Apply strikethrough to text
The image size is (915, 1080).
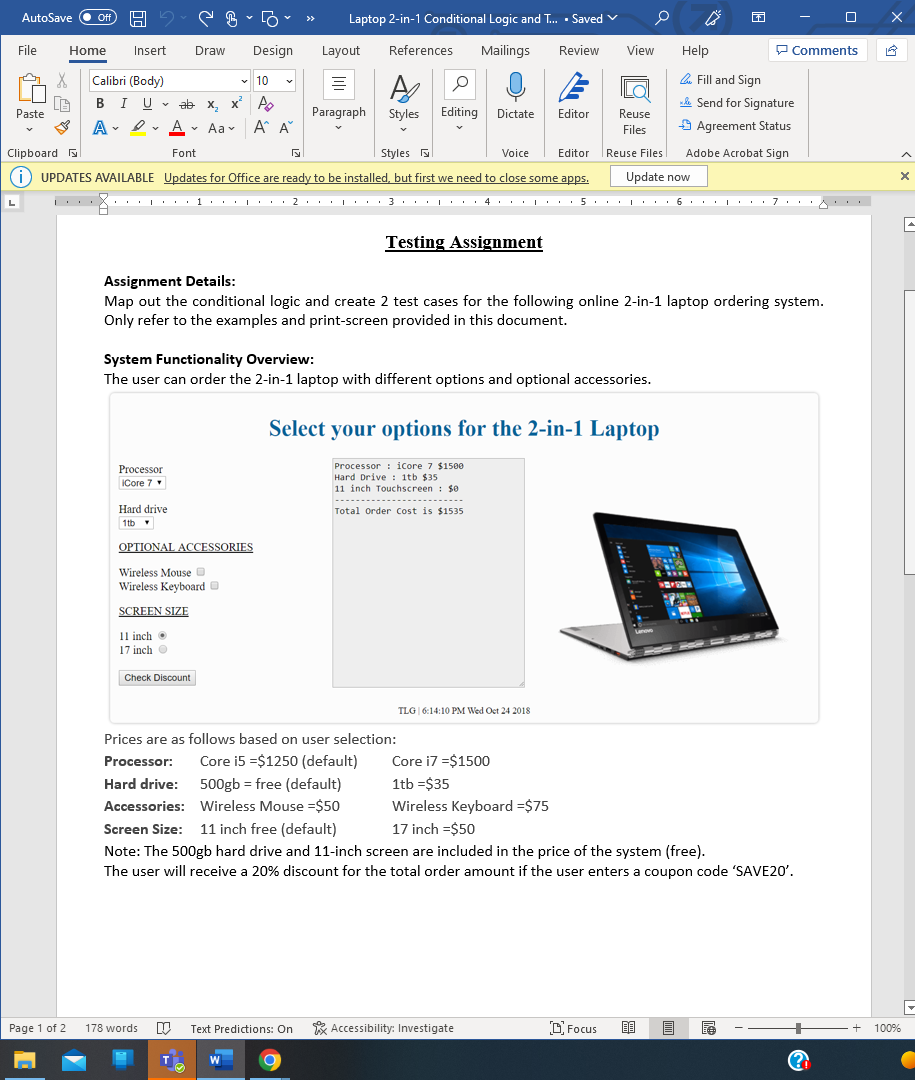pyautogui.click(x=186, y=103)
